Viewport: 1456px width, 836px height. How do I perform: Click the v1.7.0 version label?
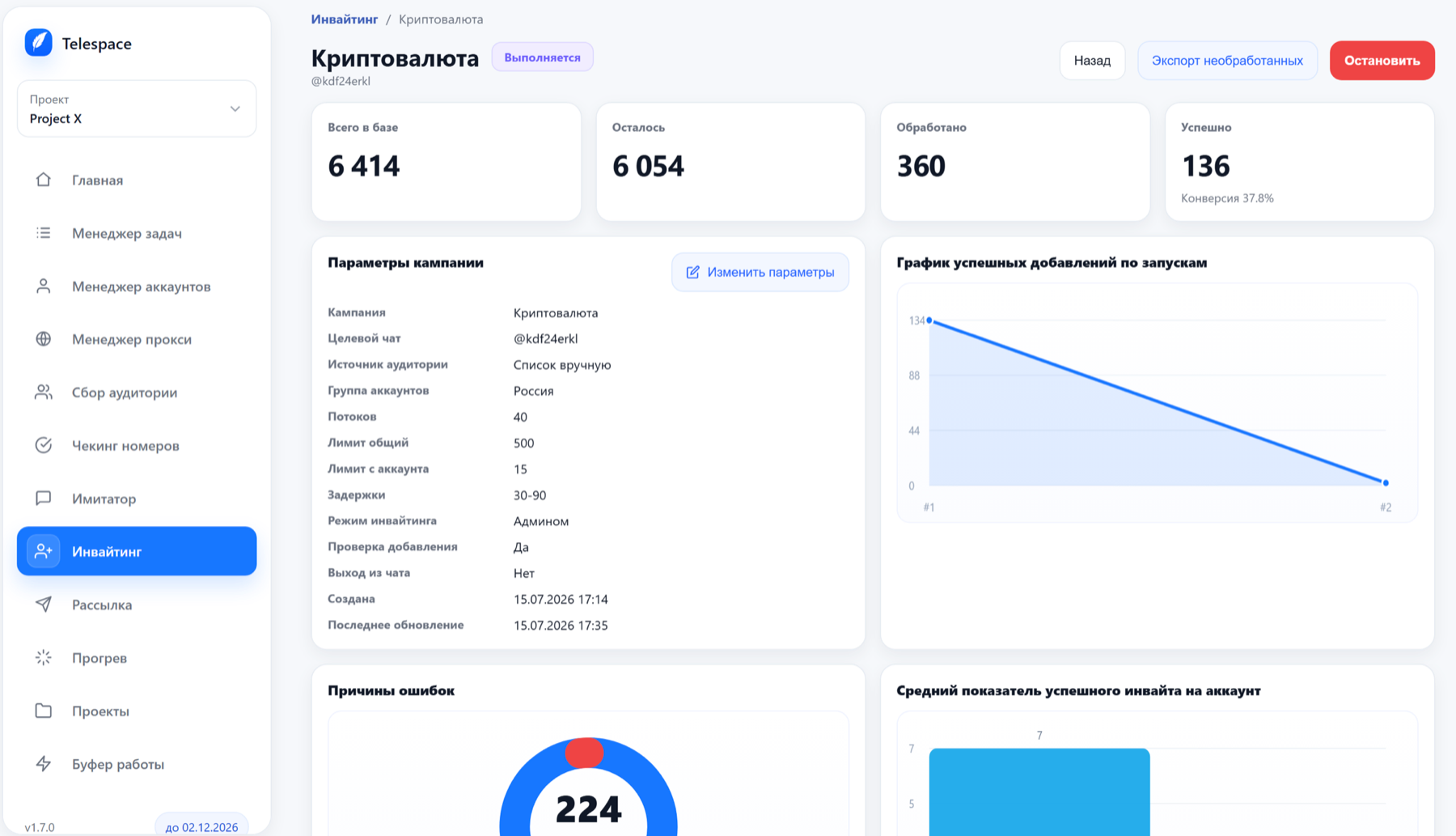40,827
